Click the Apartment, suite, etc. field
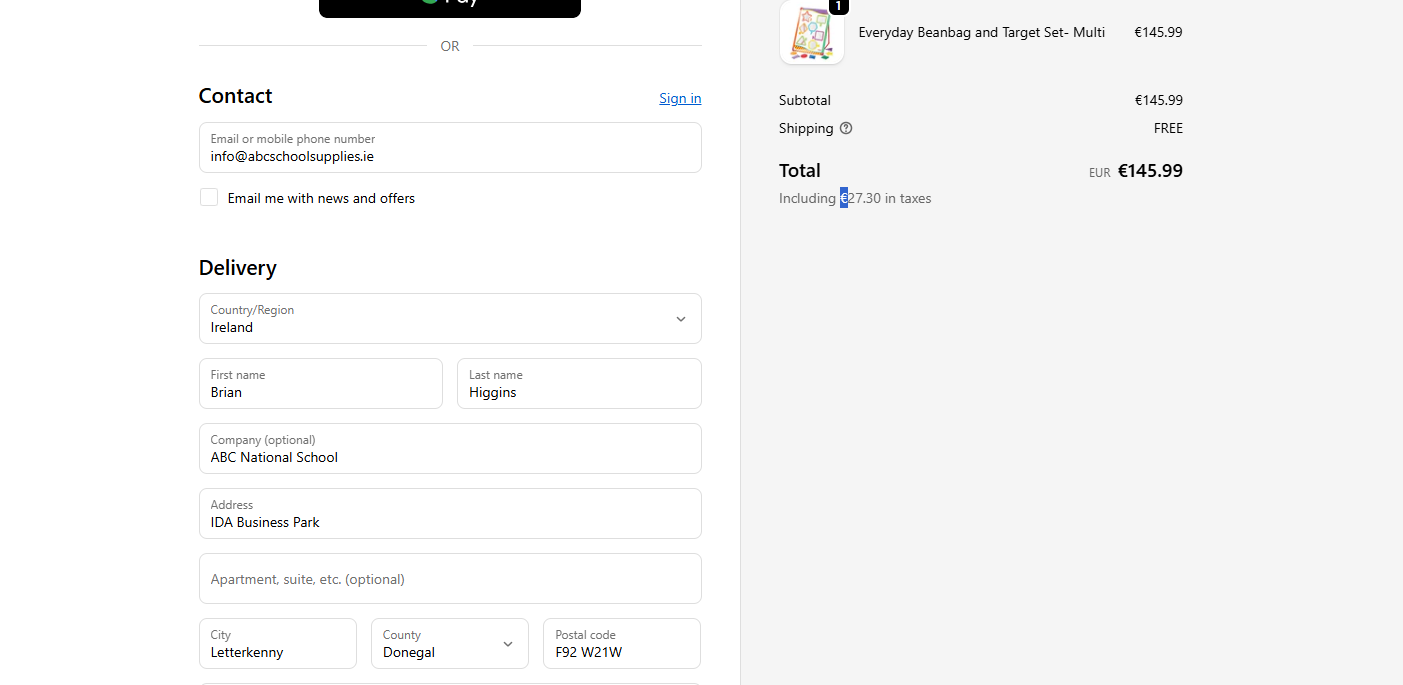This screenshot has width=1403, height=685. (450, 579)
